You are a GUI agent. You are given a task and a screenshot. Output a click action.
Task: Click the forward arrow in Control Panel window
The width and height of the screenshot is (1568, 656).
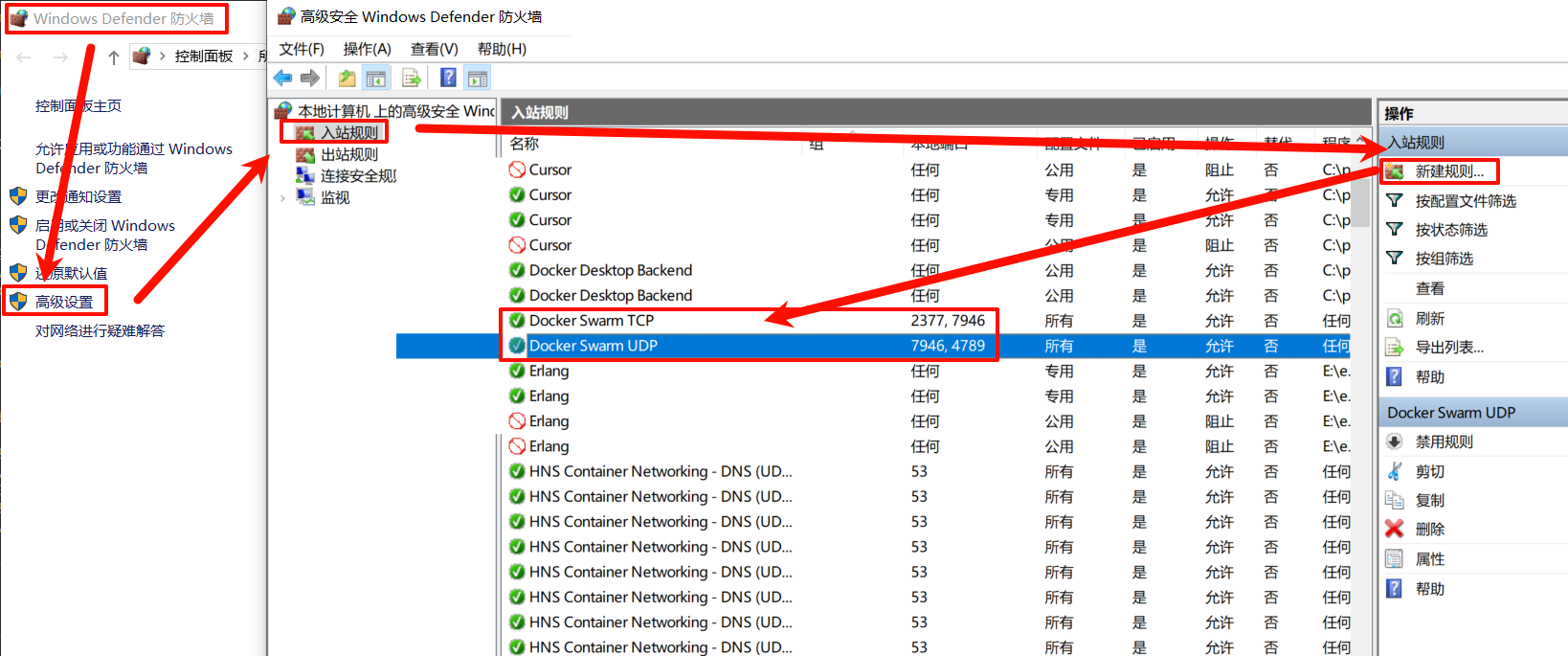pyautogui.click(x=60, y=57)
